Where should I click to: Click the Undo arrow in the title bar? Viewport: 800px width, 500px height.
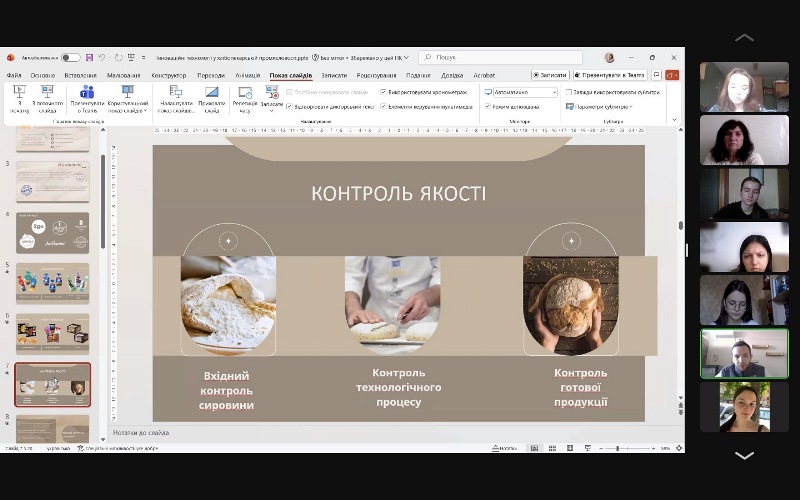pyautogui.click(x=103, y=58)
